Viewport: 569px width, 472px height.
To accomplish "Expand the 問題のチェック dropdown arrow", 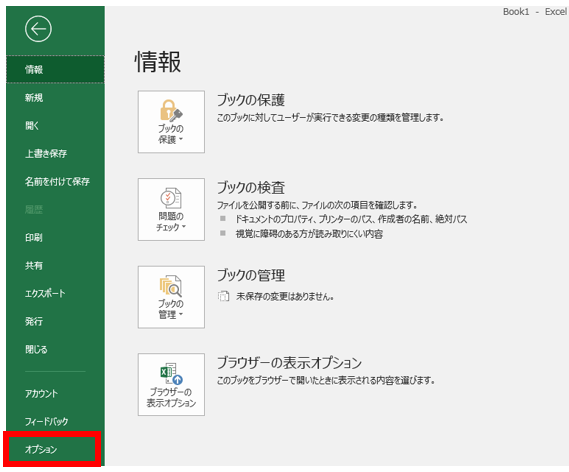I will (184, 226).
